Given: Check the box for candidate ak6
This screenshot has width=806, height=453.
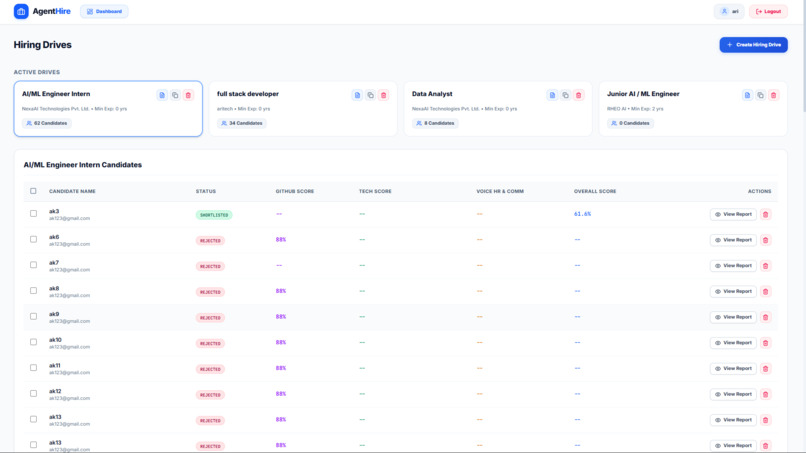Looking at the screenshot, I should point(33,239).
